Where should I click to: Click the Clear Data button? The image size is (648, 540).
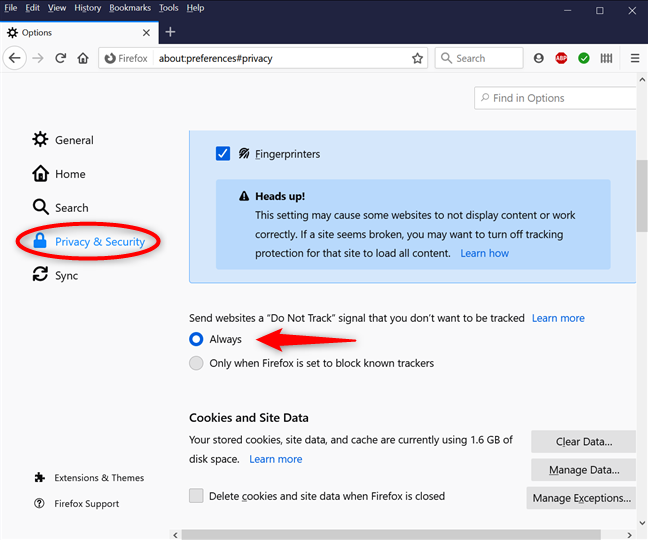583,442
